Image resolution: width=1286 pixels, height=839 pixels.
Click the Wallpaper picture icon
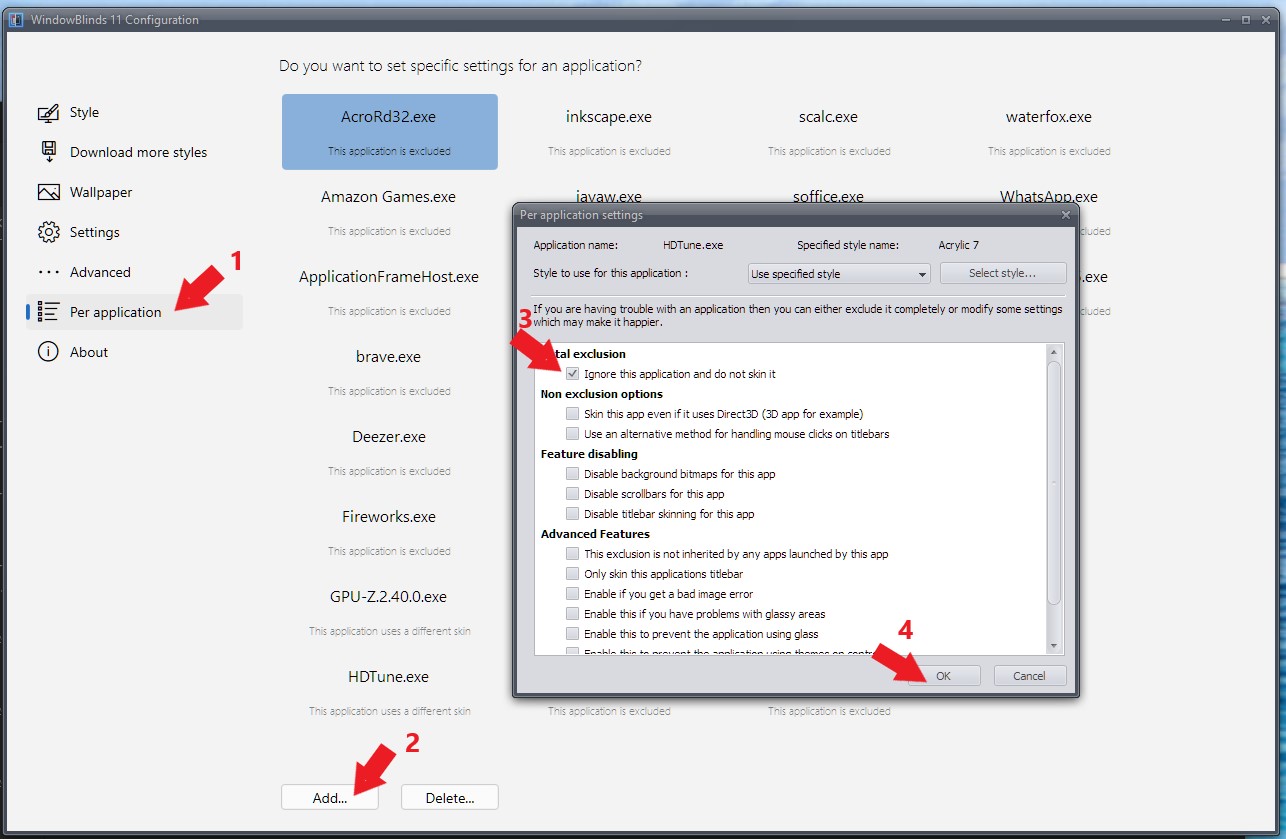tap(48, 192)
